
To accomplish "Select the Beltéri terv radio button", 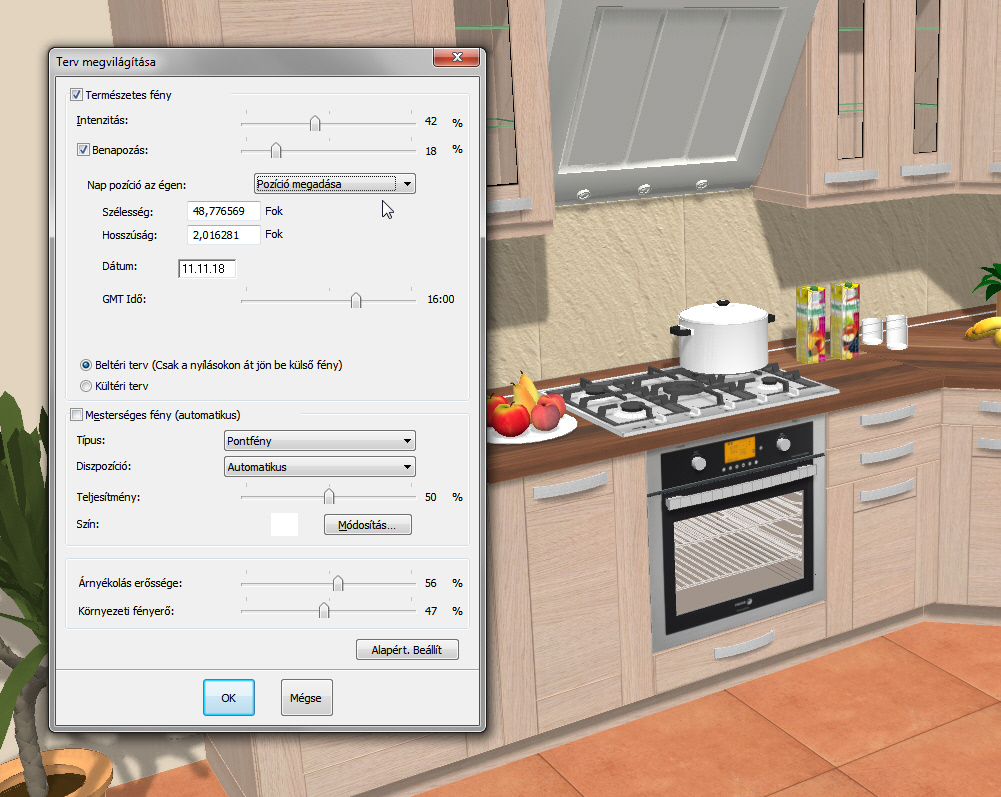I will pos(86,365).
